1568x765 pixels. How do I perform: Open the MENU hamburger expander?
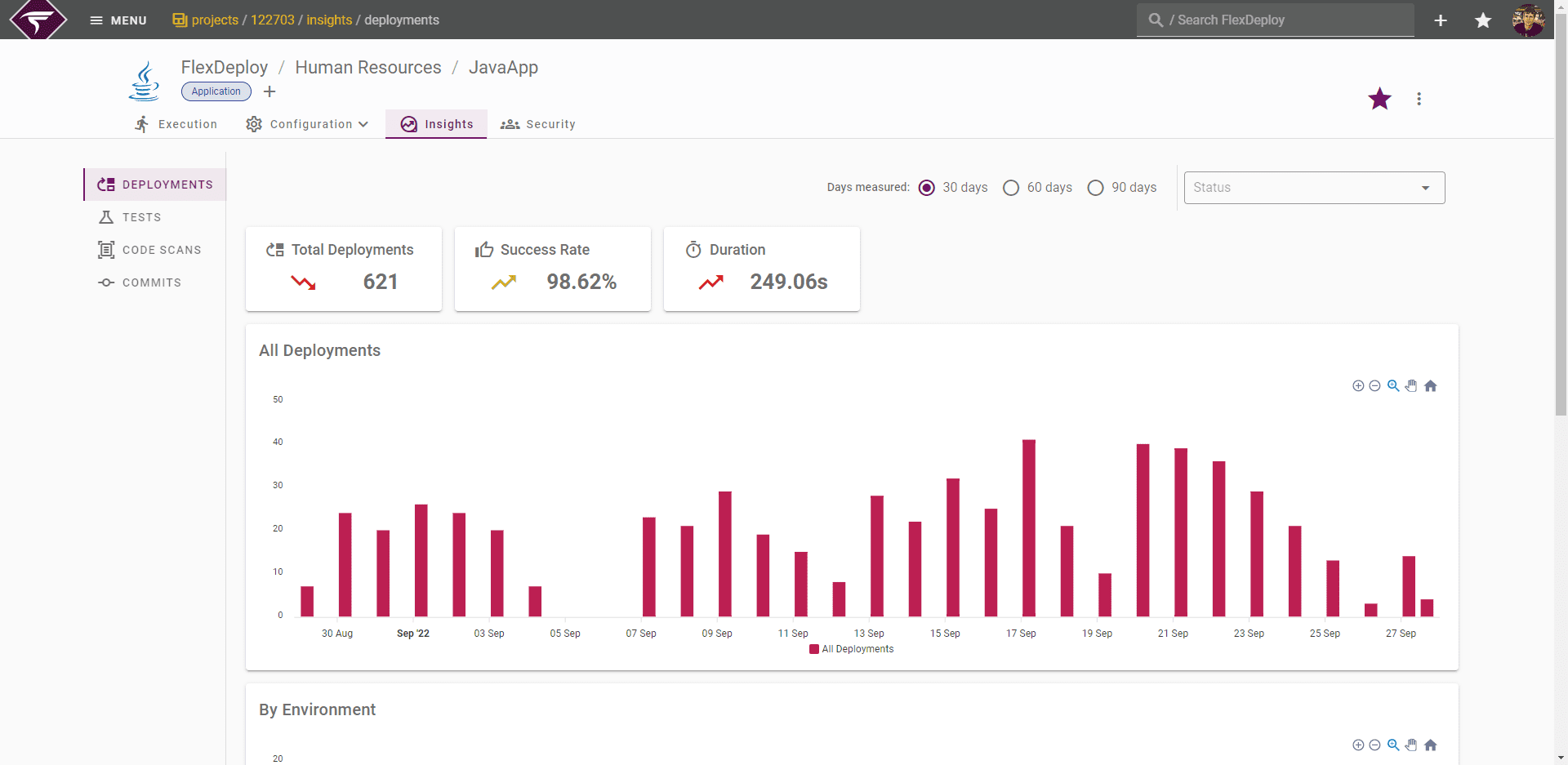[x=118, y=20]
